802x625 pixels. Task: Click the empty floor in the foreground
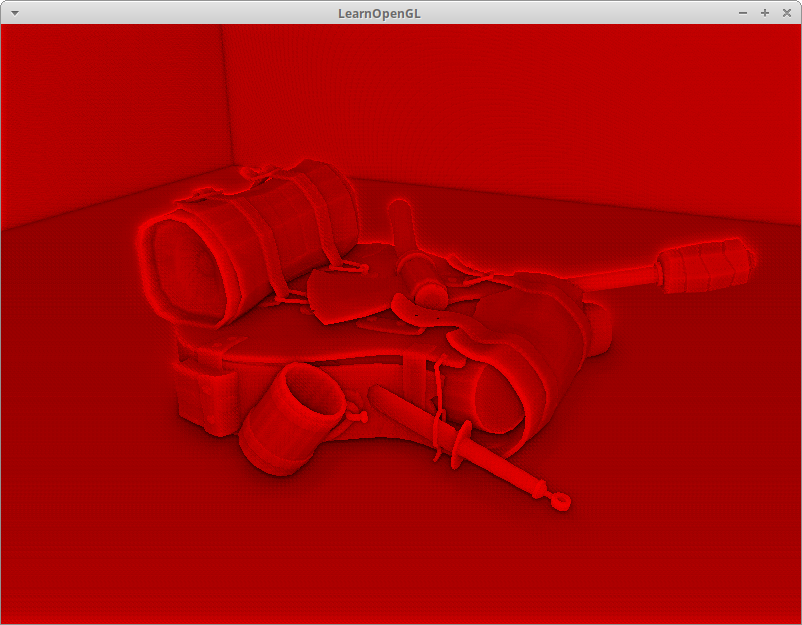400,570
